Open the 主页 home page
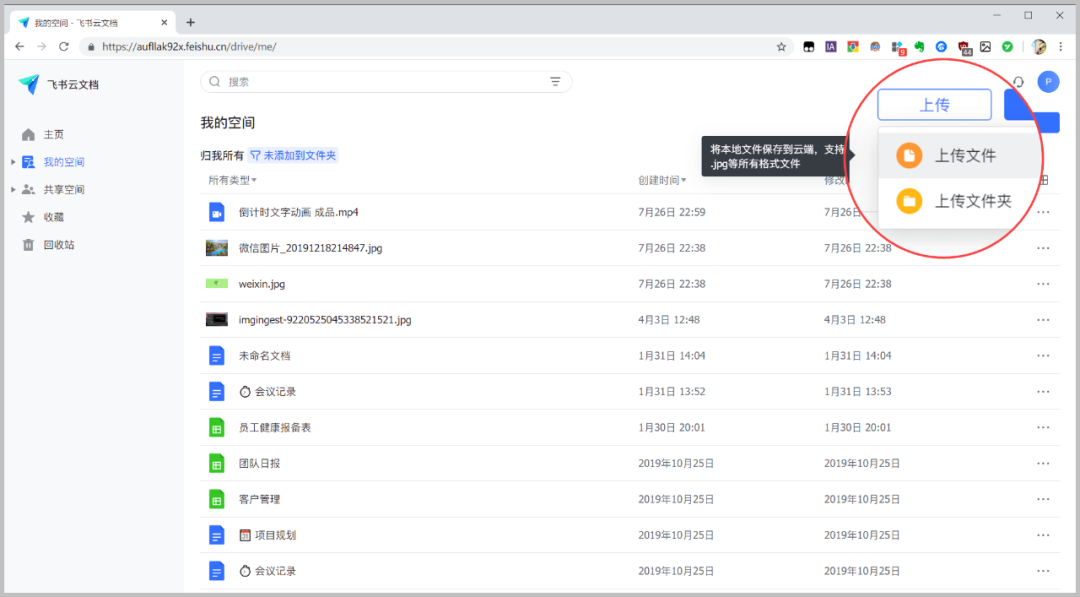 tap(53, 134)
